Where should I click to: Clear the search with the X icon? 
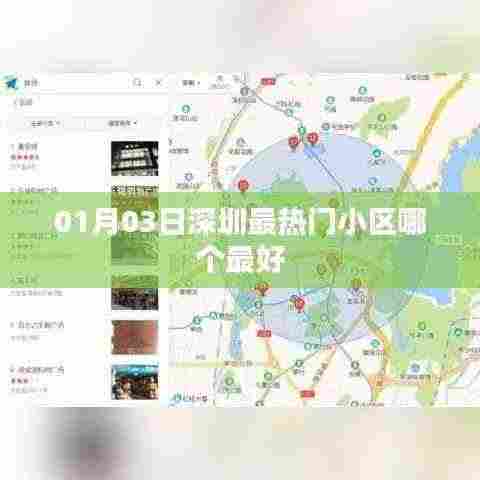click(x=158, y=82)
